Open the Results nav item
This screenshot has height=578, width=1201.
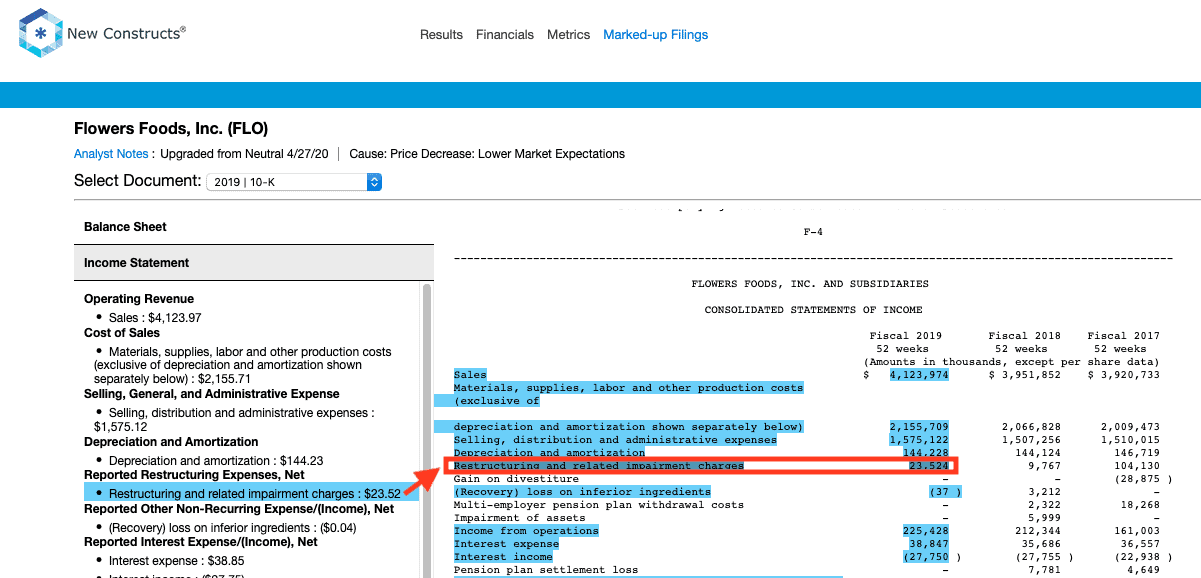click(x=441, y=35)
